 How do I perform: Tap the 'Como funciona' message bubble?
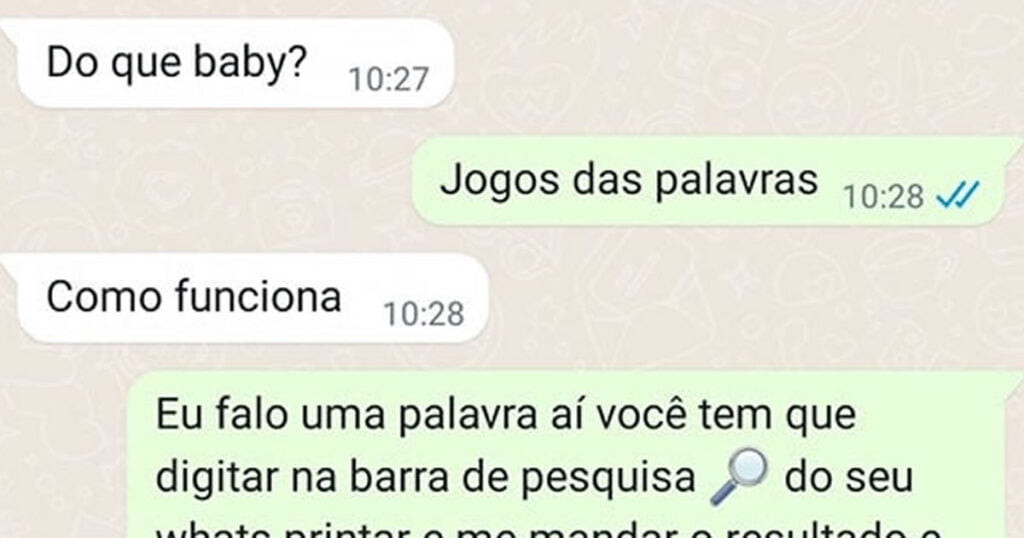point(248,298)
